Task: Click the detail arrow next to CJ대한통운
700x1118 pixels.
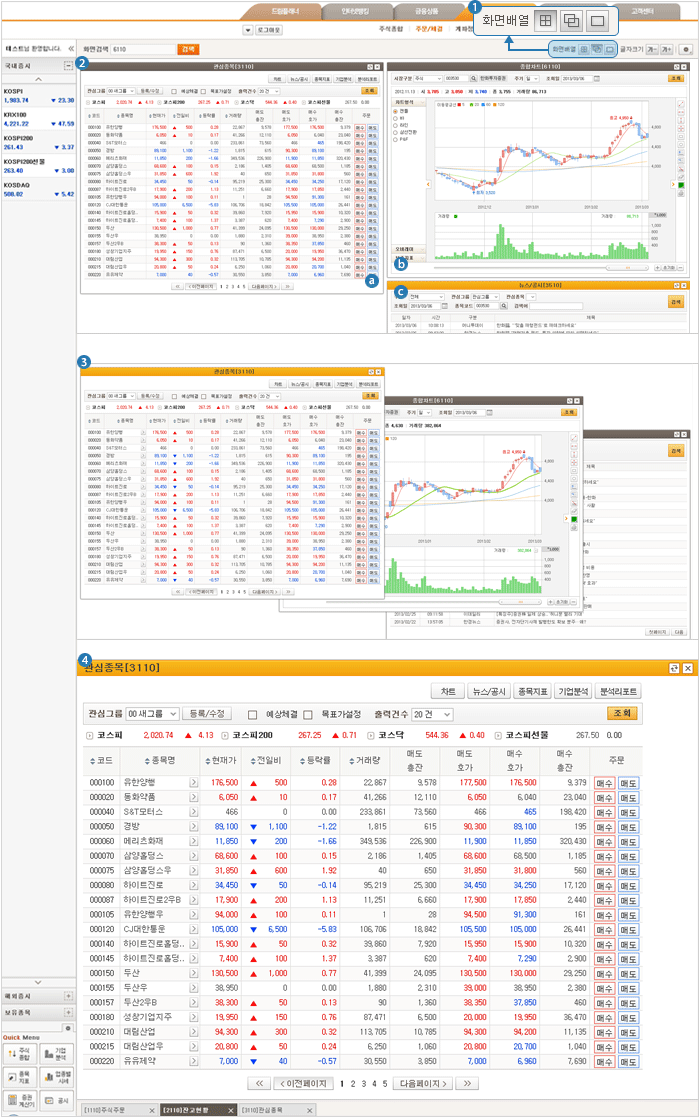Action: 193,930
